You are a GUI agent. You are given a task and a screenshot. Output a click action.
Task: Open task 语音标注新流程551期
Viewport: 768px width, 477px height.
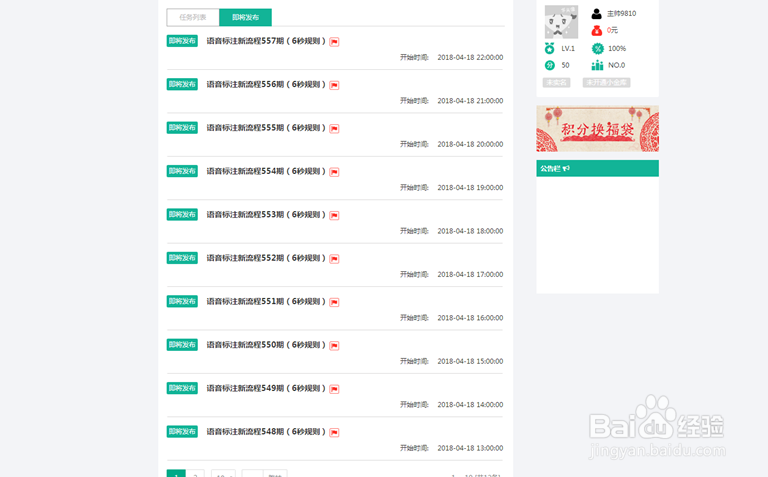(x=266, y=301)
